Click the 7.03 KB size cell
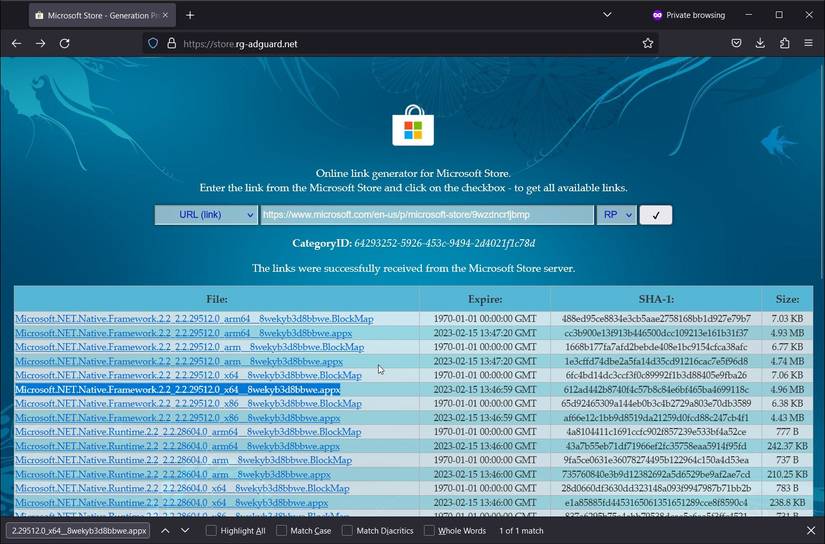Image resolution: width=825 pixels, height=544 pixels. click(787, 319)
